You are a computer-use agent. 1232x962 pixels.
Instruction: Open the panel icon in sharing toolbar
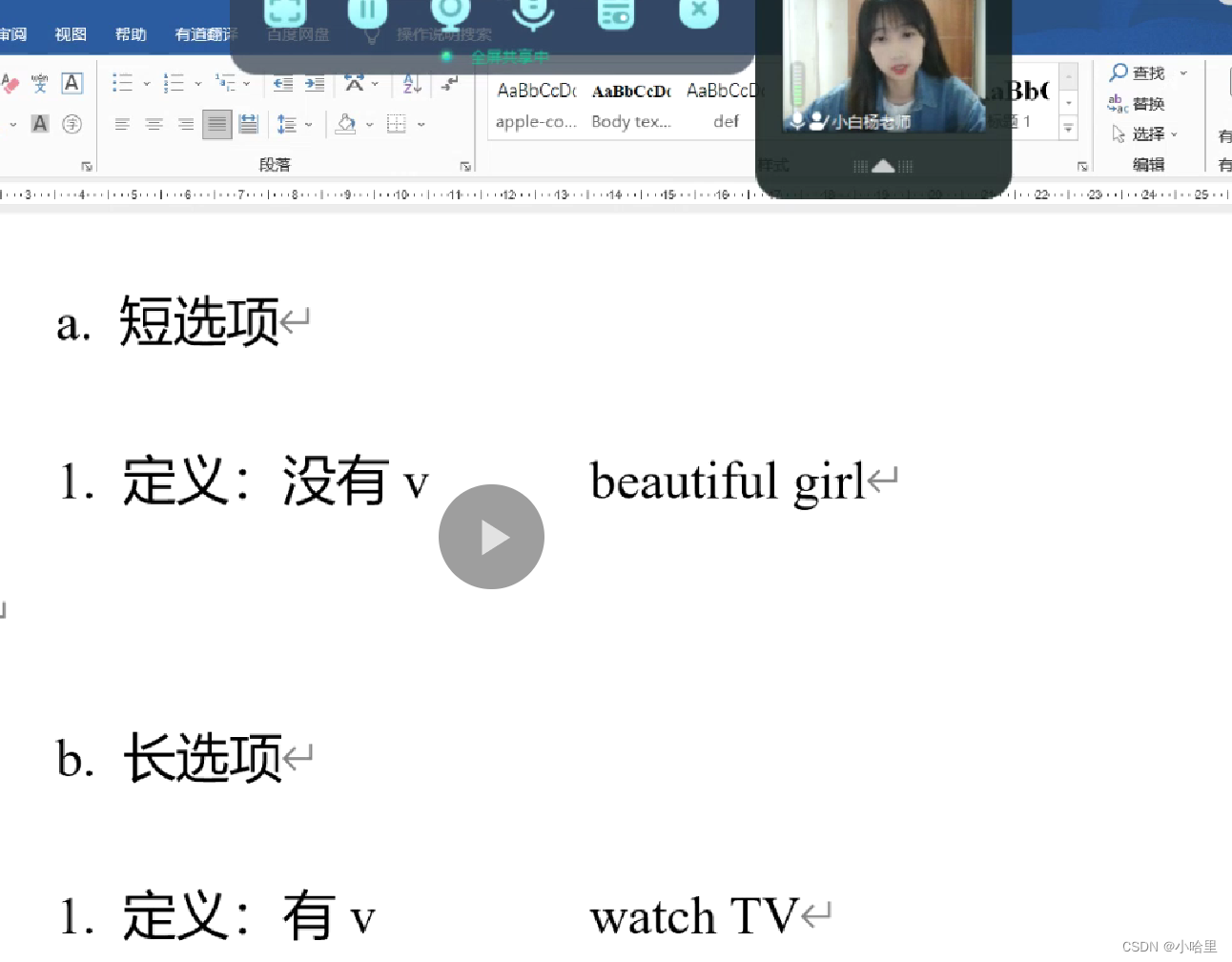pyautogui.click(x=616, y=12)
